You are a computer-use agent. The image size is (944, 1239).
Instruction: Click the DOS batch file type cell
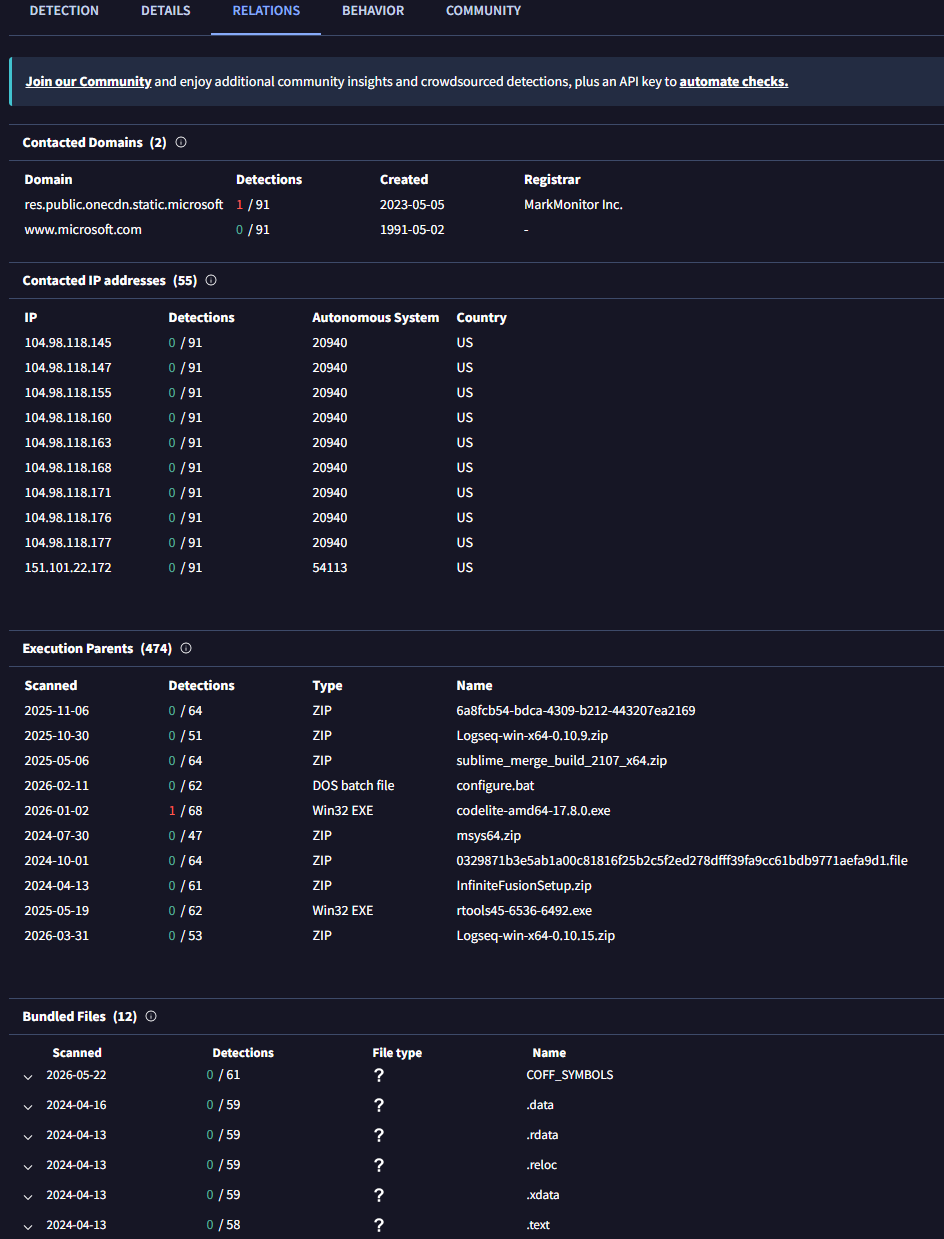pos(353,785)
